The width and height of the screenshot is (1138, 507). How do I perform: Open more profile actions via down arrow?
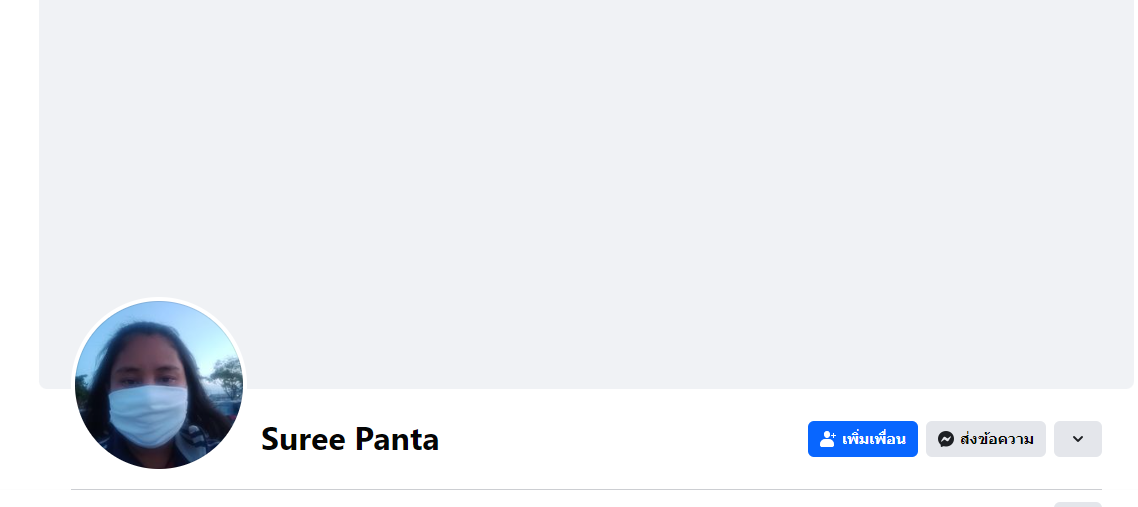tap(1077, 439)
